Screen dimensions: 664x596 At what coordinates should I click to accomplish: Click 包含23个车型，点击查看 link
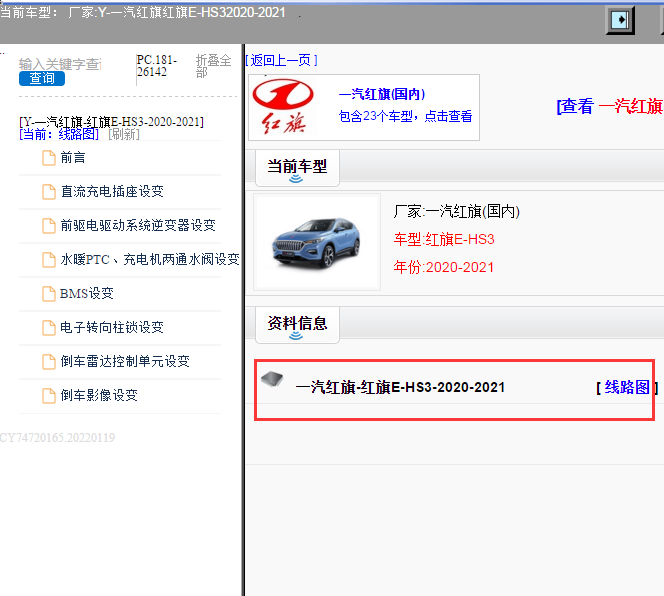(x=405, y=116)
